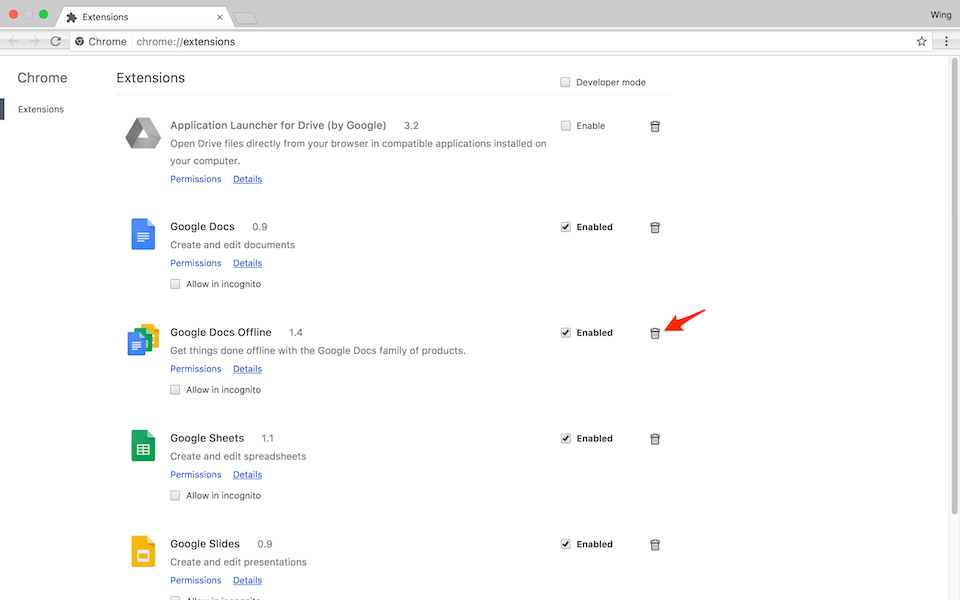View Google Sheets Permissions
The width and height of the screenshot is (960, 600).
195,474
